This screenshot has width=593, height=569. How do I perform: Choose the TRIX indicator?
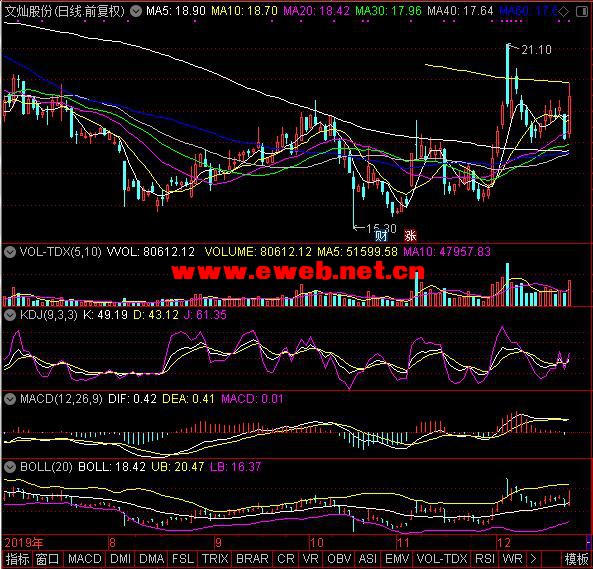click(215, 559)
